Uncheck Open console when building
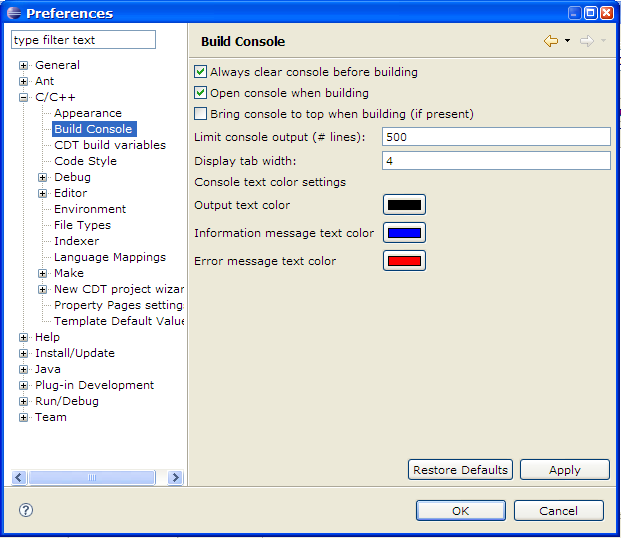 pyautogui.click(x=201, y=93)
